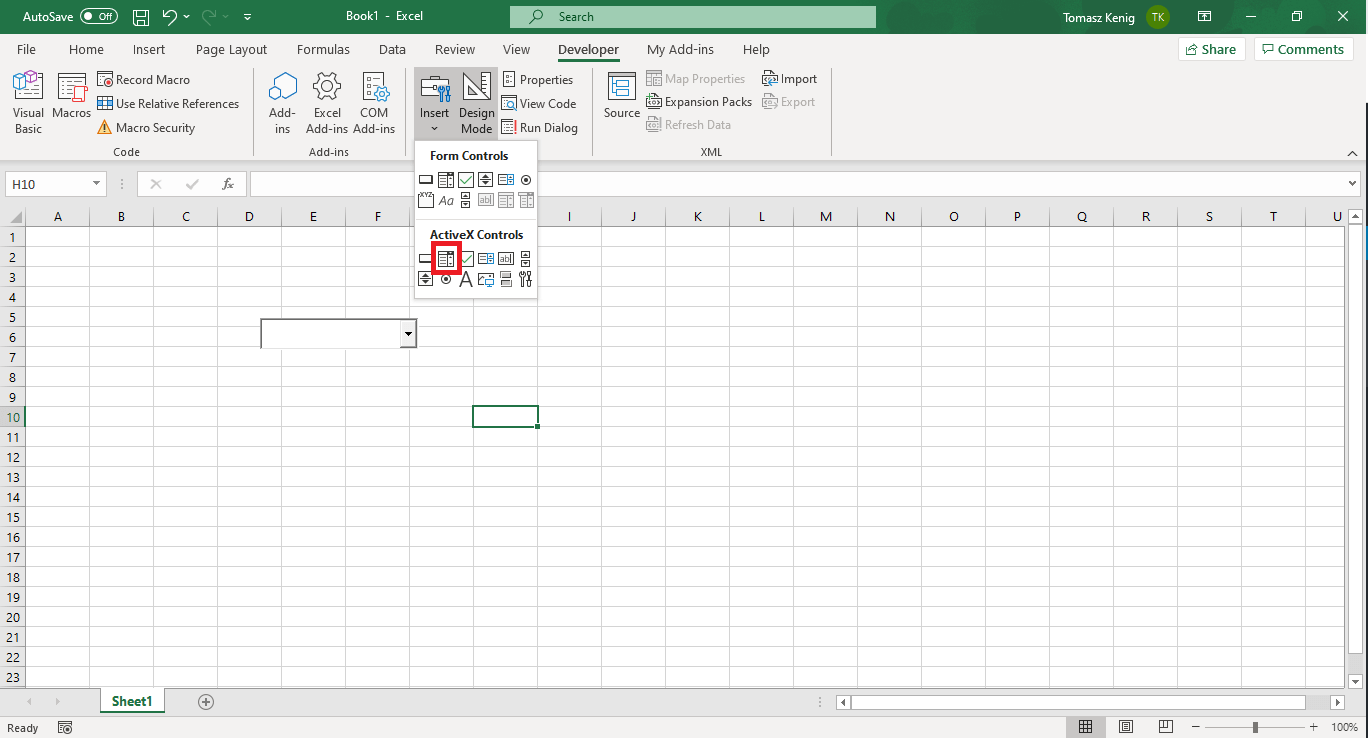Open control Properties
The width and height of the screenshot is (1369, 747).
pyautogui.click(x=537, y=80)
